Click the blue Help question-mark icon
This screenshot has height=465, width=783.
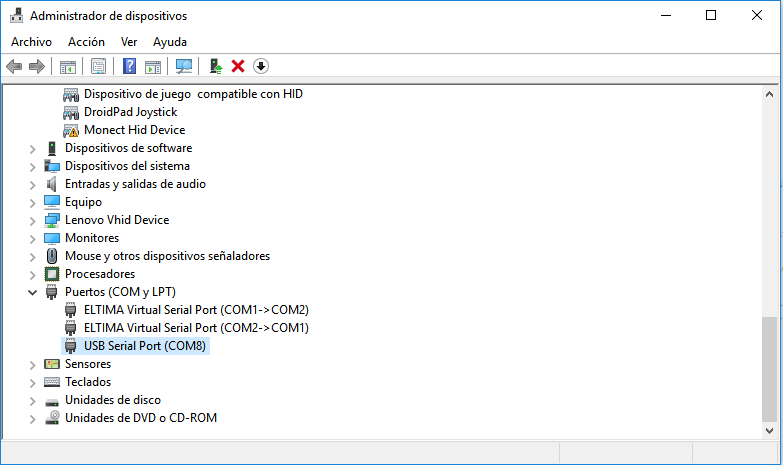click(129, 66)
